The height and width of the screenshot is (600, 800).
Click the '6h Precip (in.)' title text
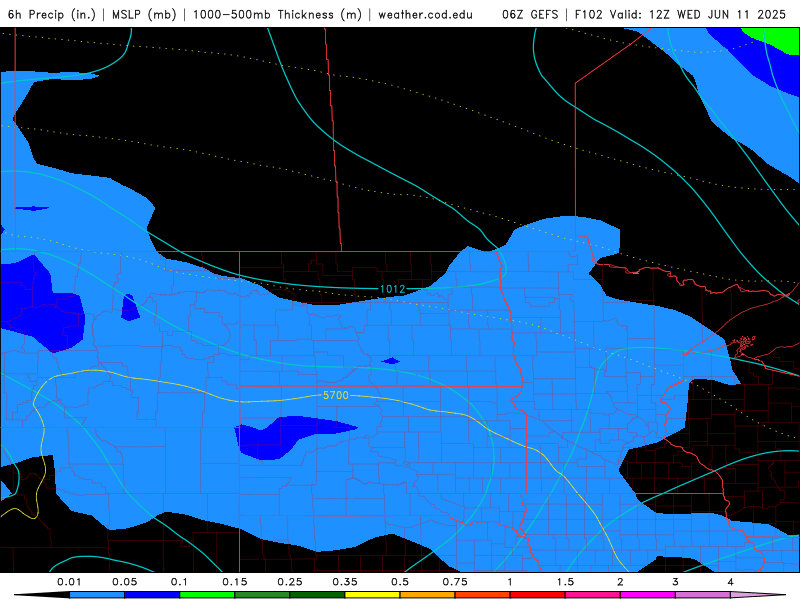52,14
